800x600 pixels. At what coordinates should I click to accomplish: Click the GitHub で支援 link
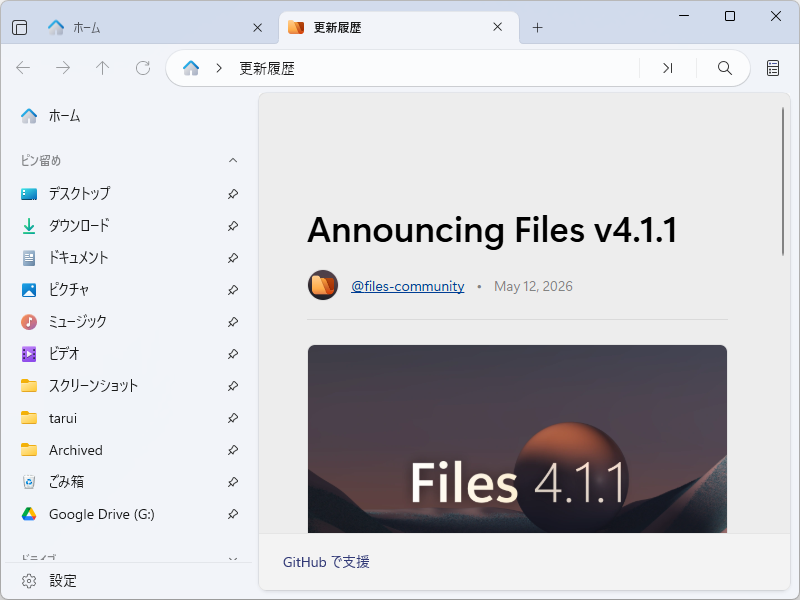click(326, 562)
